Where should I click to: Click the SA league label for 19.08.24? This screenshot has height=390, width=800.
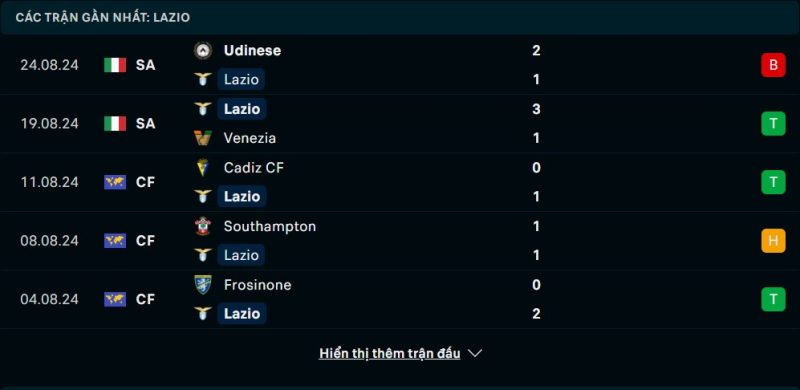coord(145,124)
